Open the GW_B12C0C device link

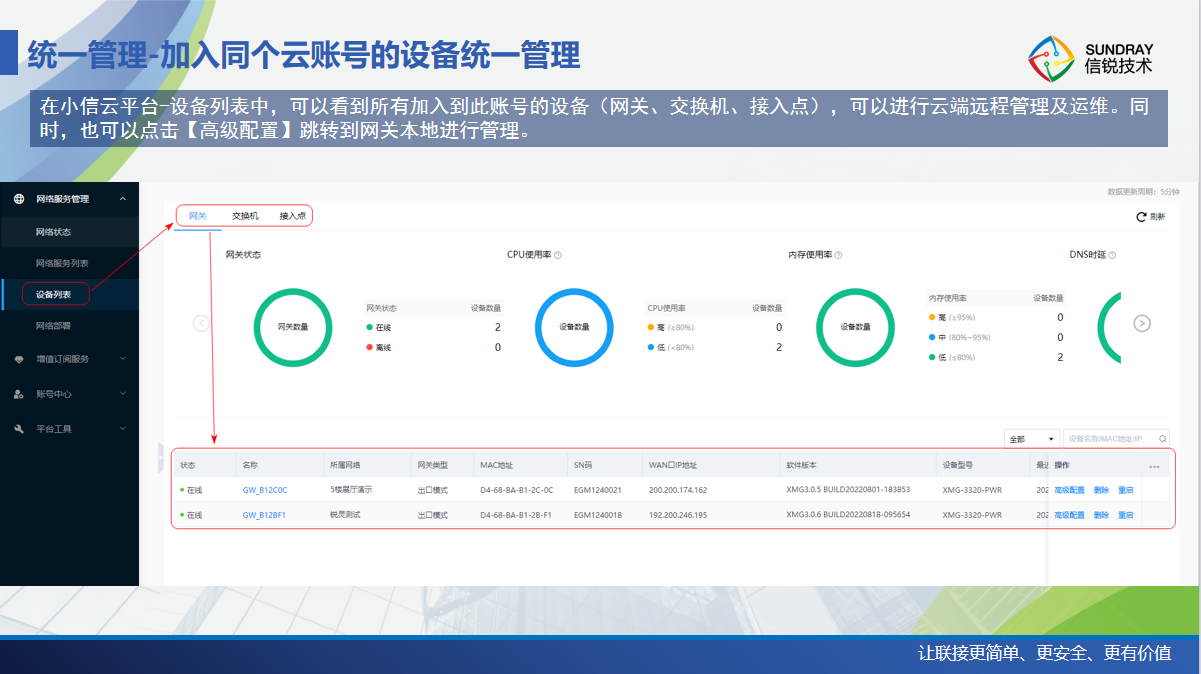point(265,490)
